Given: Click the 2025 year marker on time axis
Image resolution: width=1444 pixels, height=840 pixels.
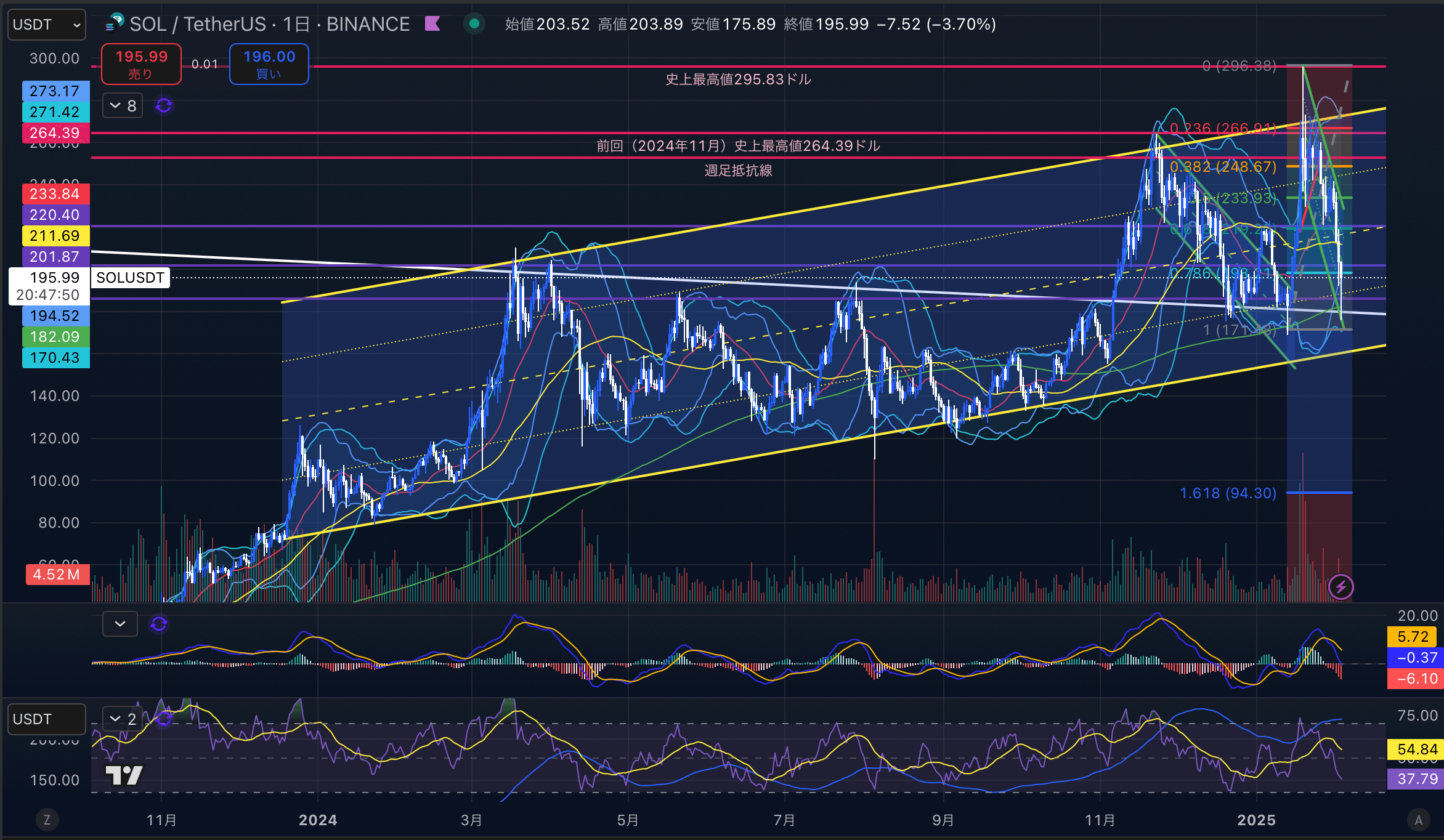Looking at the screenshot, I should 1257,820.
